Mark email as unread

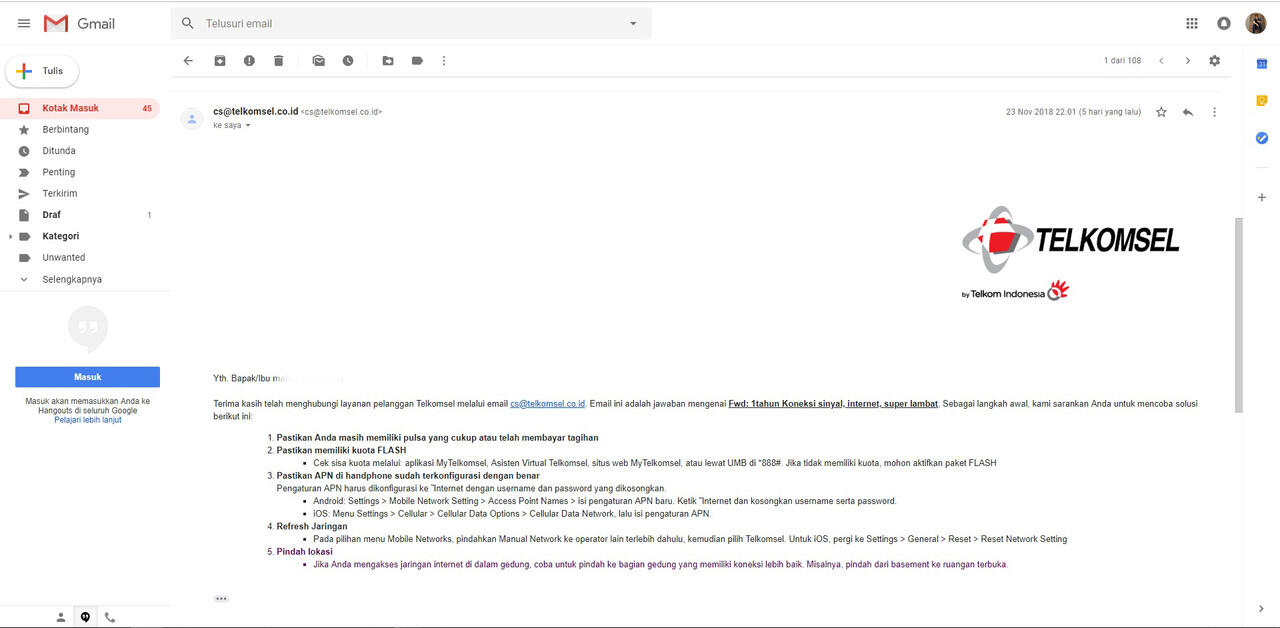318,61
